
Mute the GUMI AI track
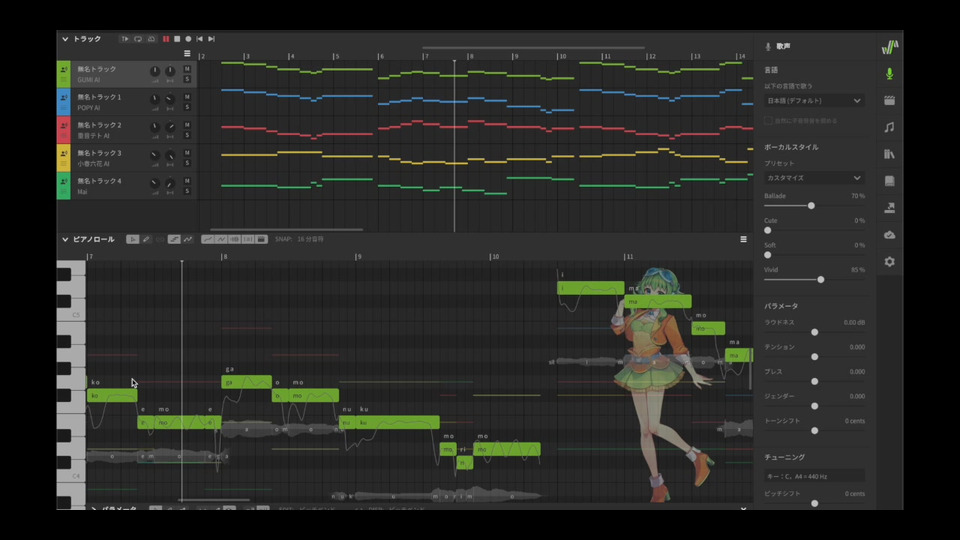pyautogui.click(x=187, y=69)
